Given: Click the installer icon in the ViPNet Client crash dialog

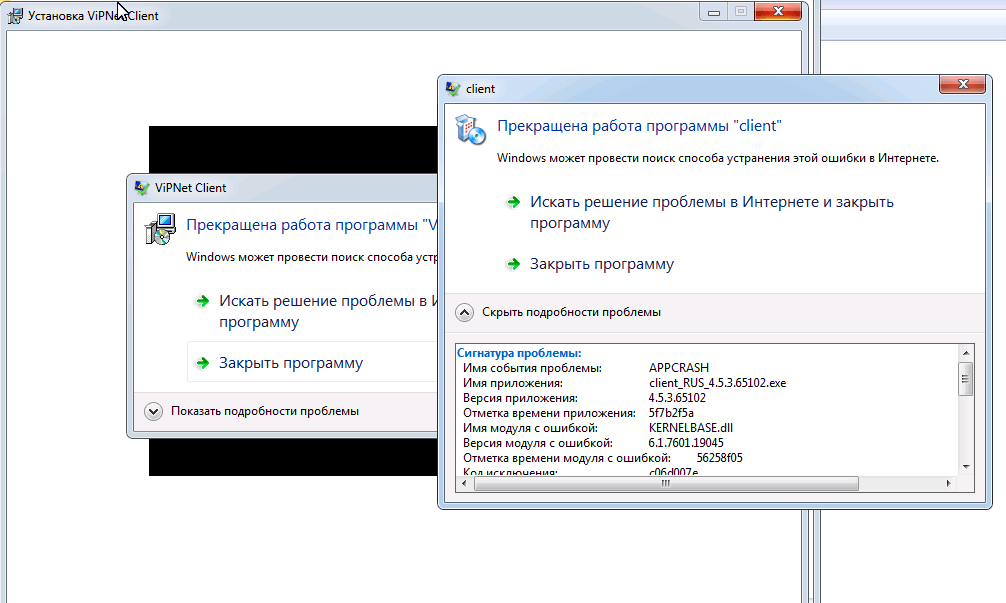Looking at the screenshot, I should (x=160, y=229).
